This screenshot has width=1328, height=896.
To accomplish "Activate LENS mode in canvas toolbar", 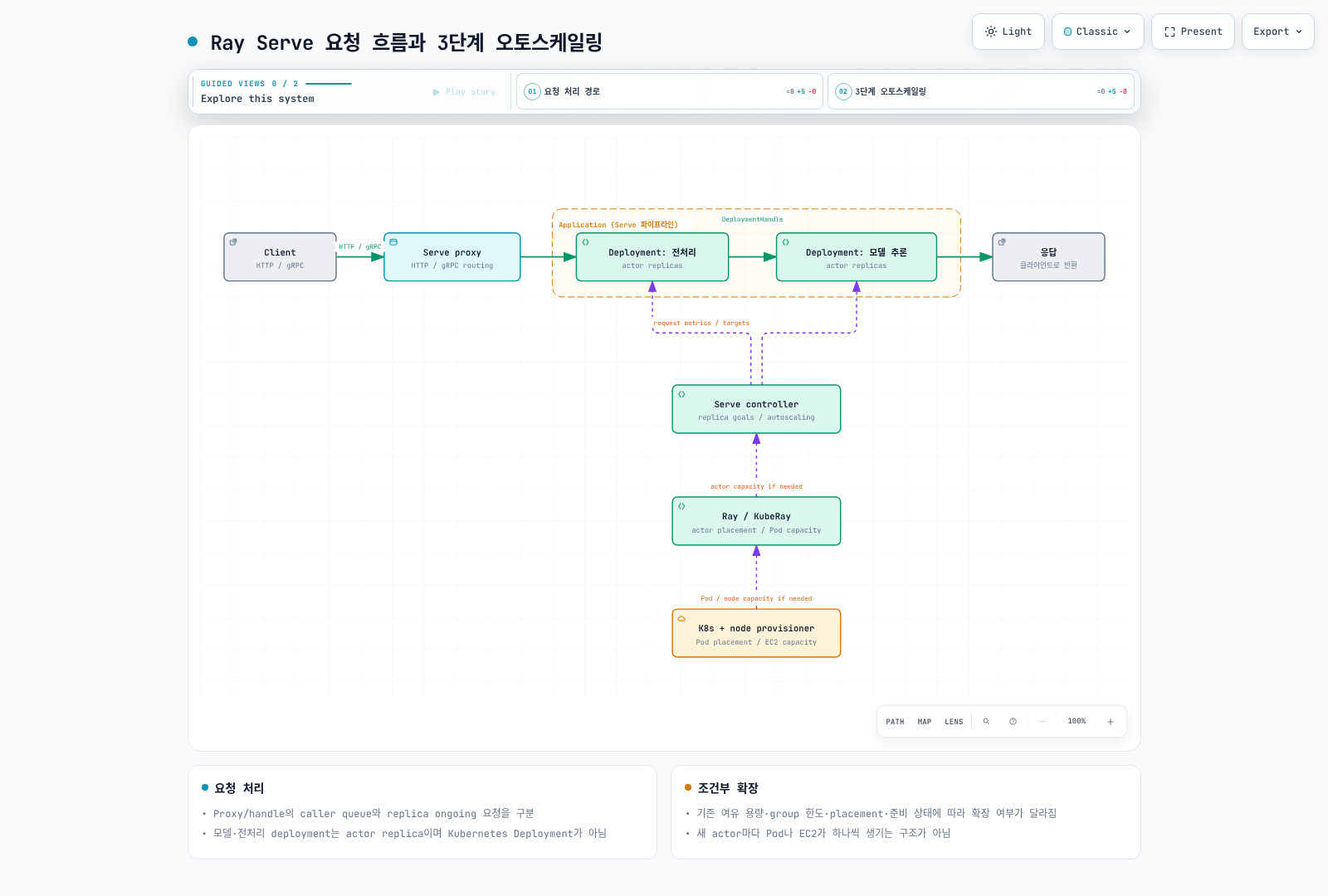I will pos(954,722).
